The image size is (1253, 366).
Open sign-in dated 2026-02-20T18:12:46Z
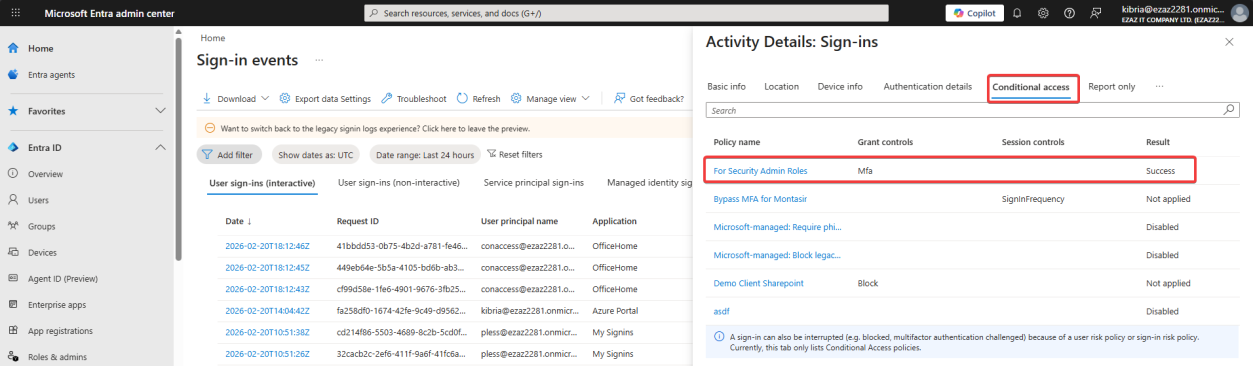point(267,245)
